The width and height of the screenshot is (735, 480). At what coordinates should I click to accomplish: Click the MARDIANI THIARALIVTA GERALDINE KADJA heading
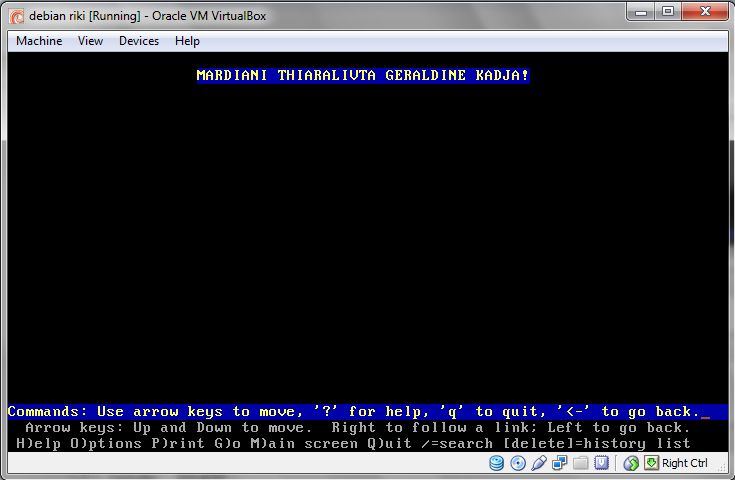[x=363, y=75]
